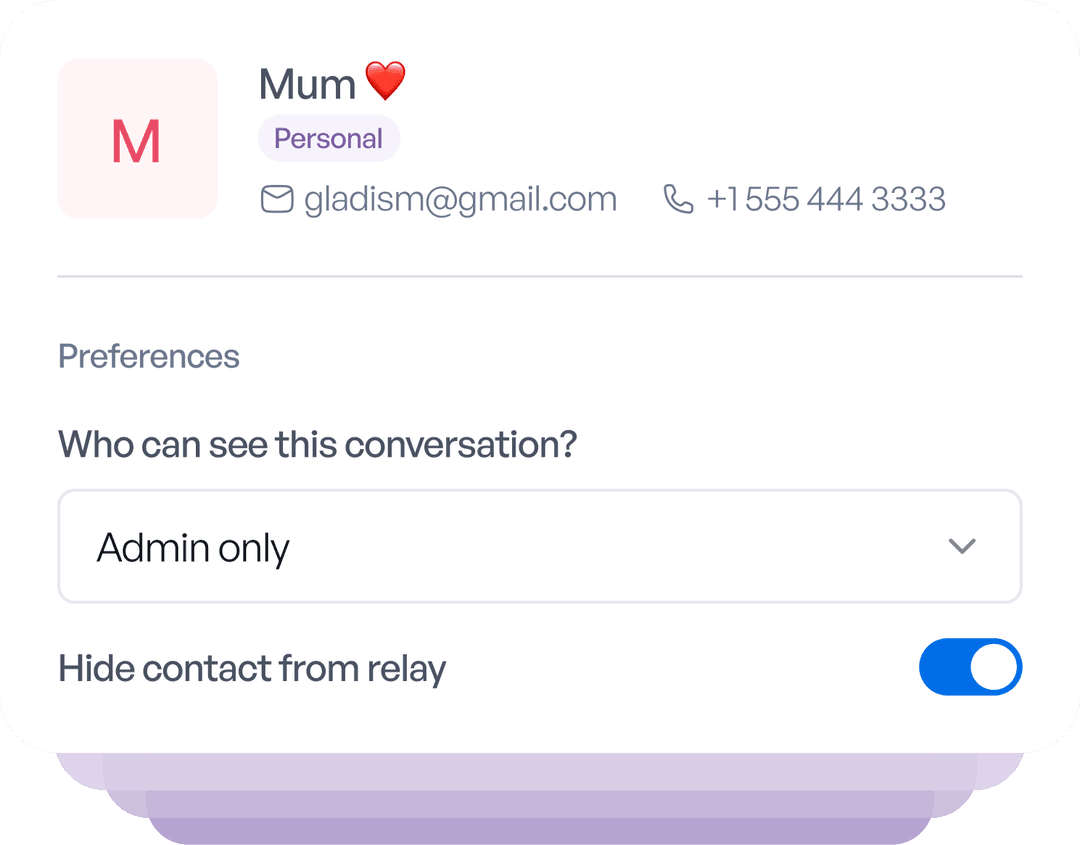This screenshot has width=1080, height=845.
Task: Click the pink M avatar
Action: (137, 139)
